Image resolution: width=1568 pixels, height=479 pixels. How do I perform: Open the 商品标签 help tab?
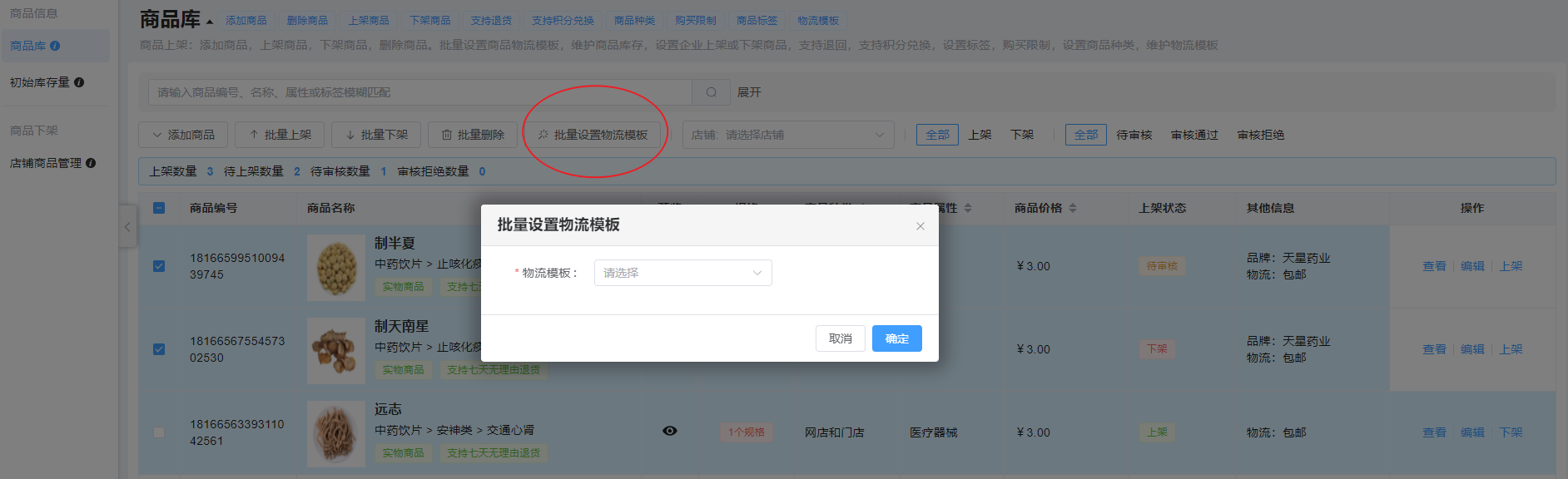pos(757,21)
